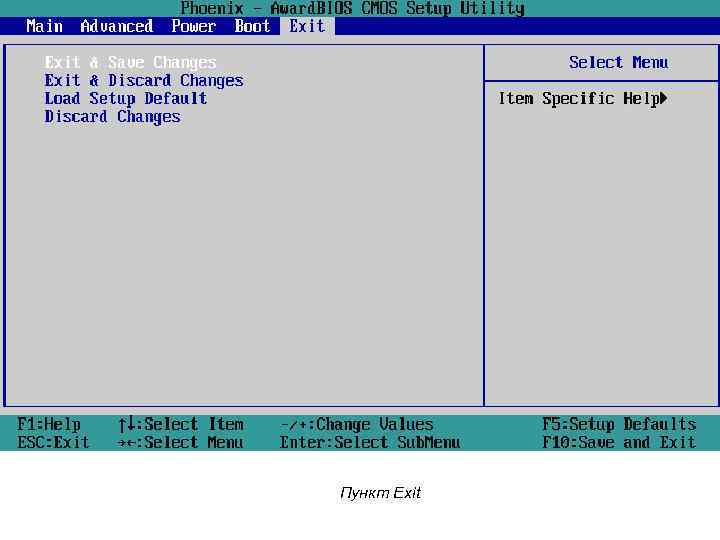Click the F1:Help hint
720x540 pixels.
tap(49, 424)
